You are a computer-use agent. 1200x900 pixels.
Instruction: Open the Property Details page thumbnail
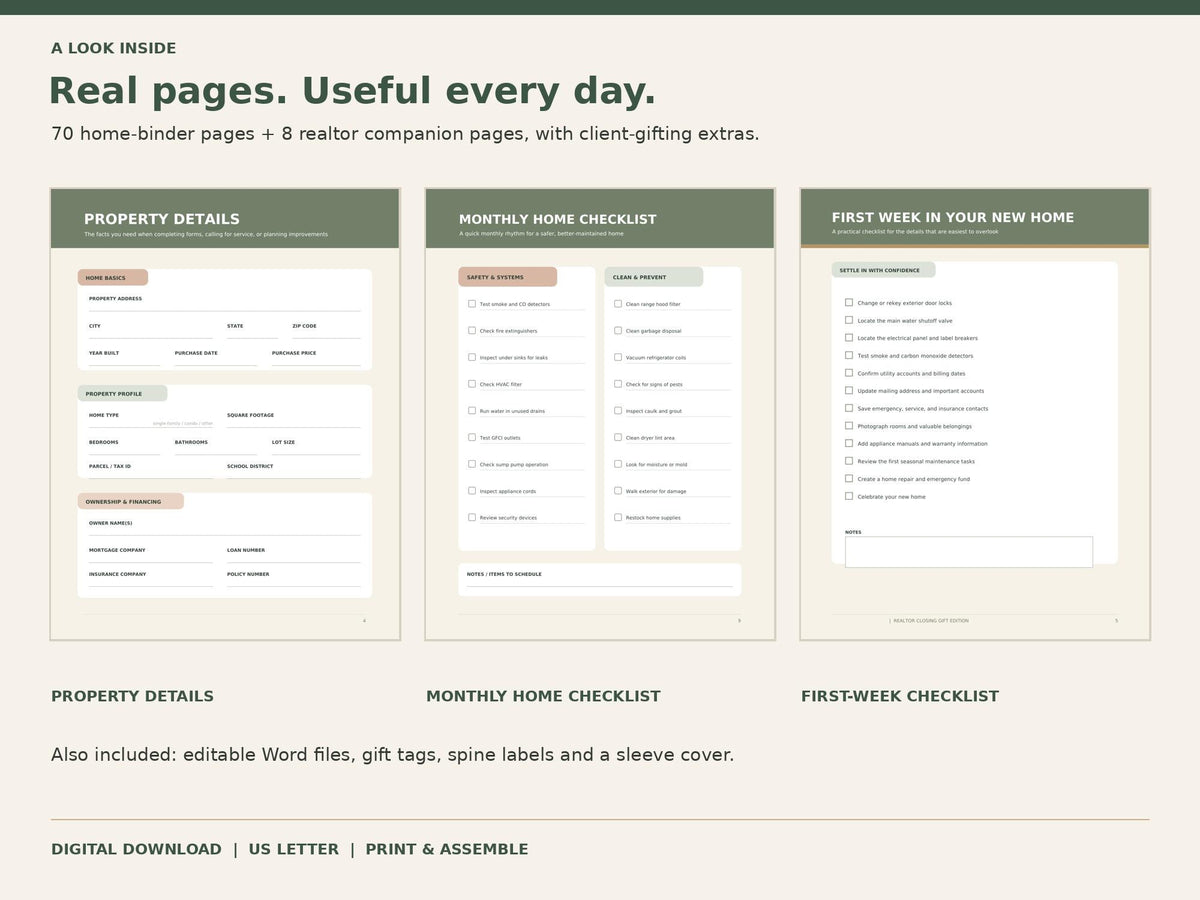(x=225, y=414)
